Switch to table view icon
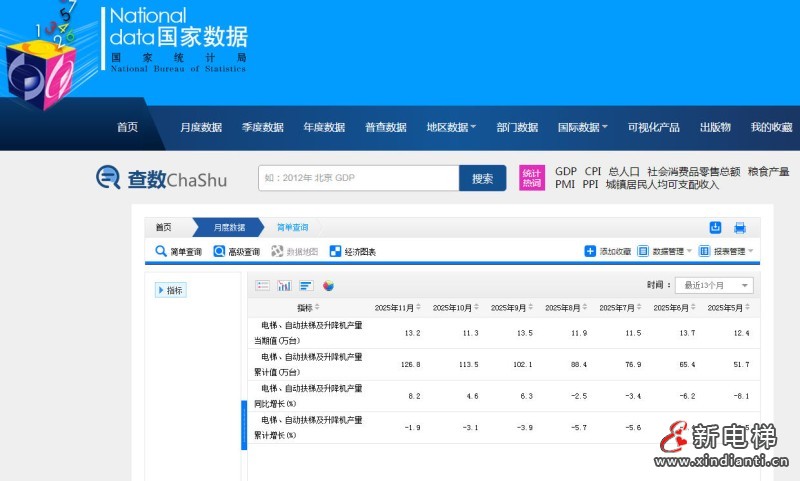Image resolution: width=800 pixels, height=481 pixels. [263, 286]
